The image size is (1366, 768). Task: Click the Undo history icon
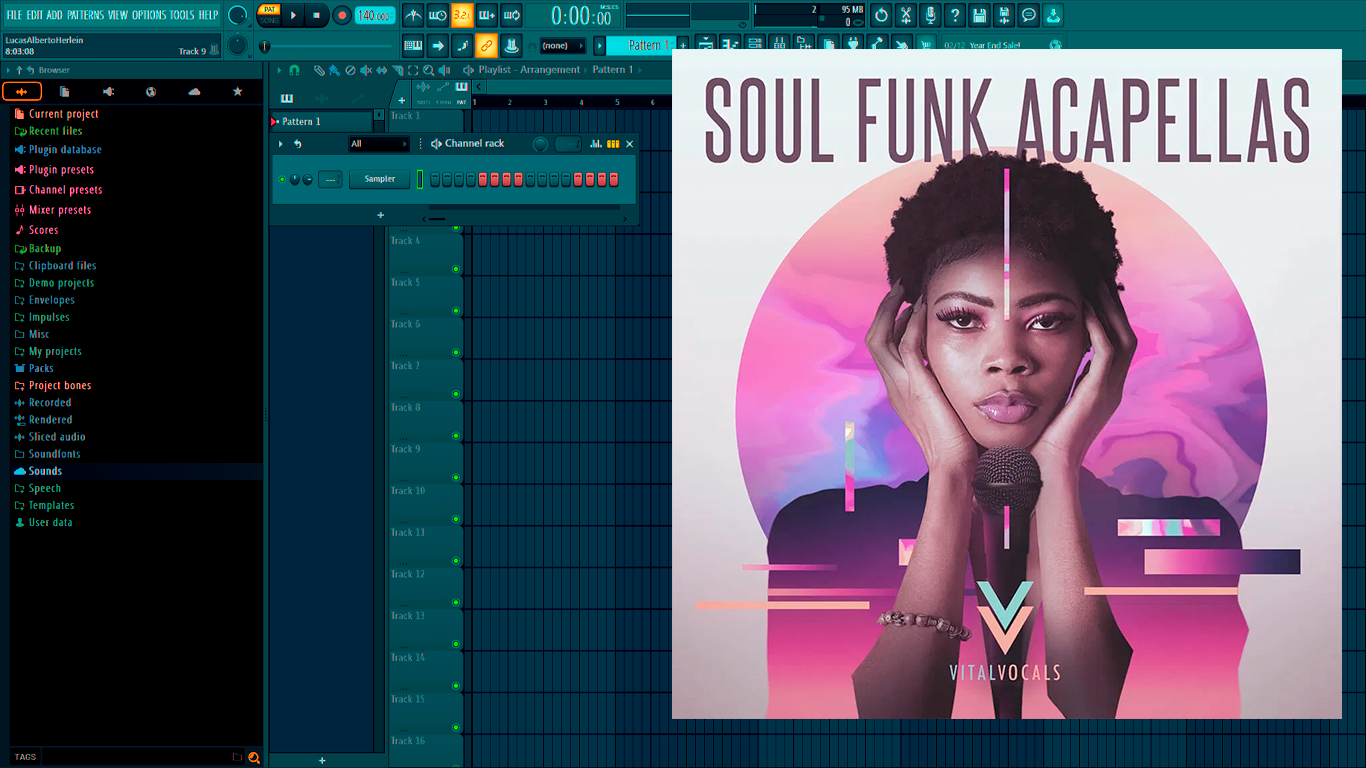point(881,15)
